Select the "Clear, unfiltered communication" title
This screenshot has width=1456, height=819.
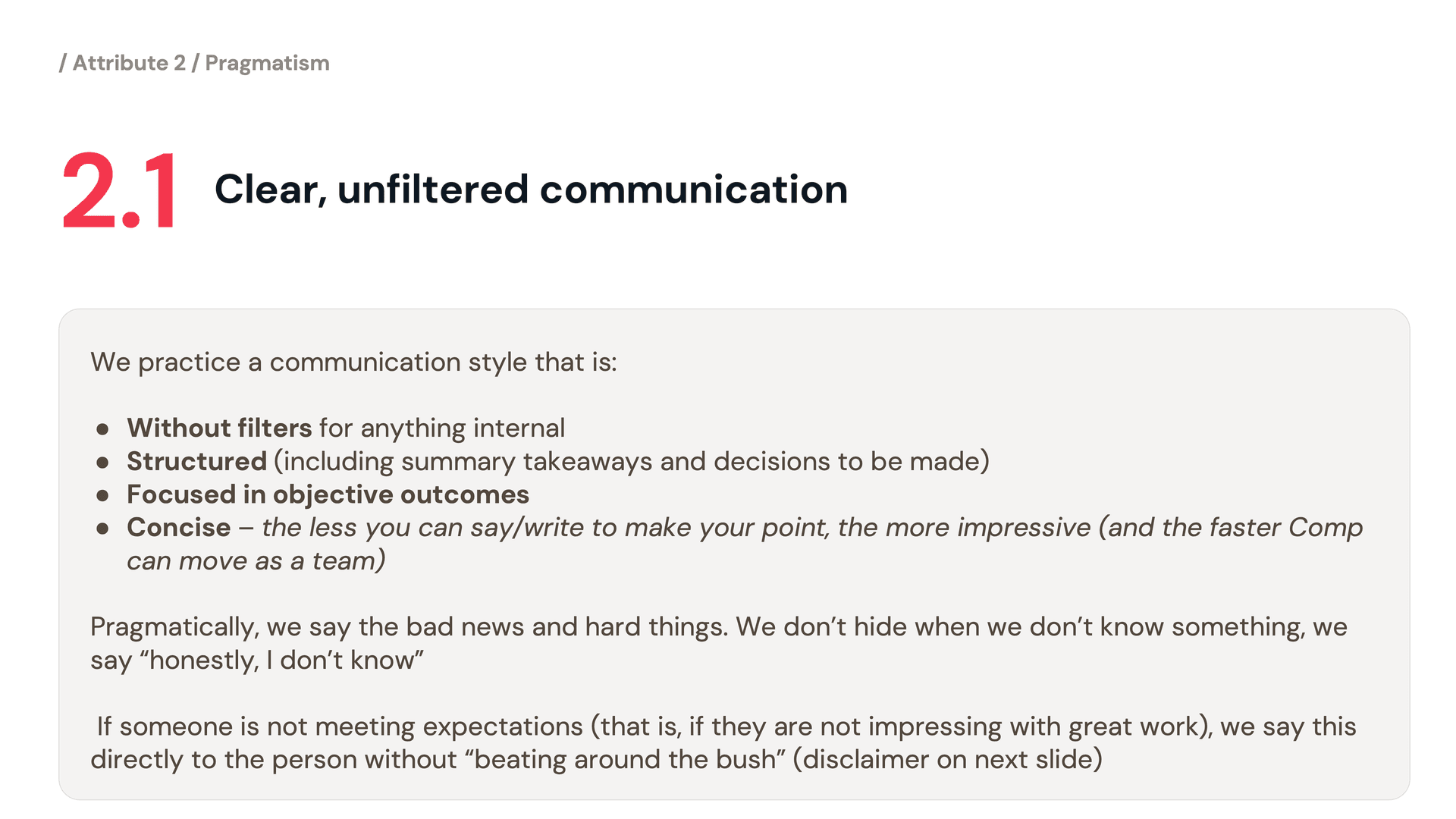pos(531,190)
